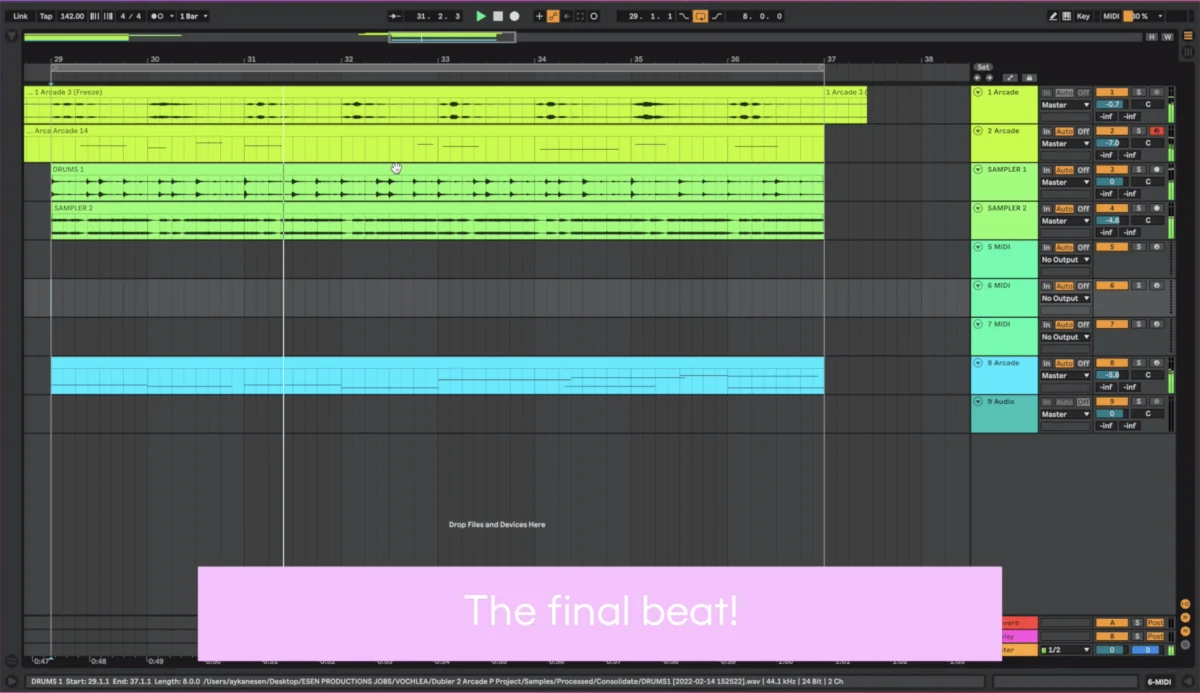This screenshot has height=693, width=1200.
Task: Toggle Optimize Arrangement Height H button
Action: (1151, 37)
